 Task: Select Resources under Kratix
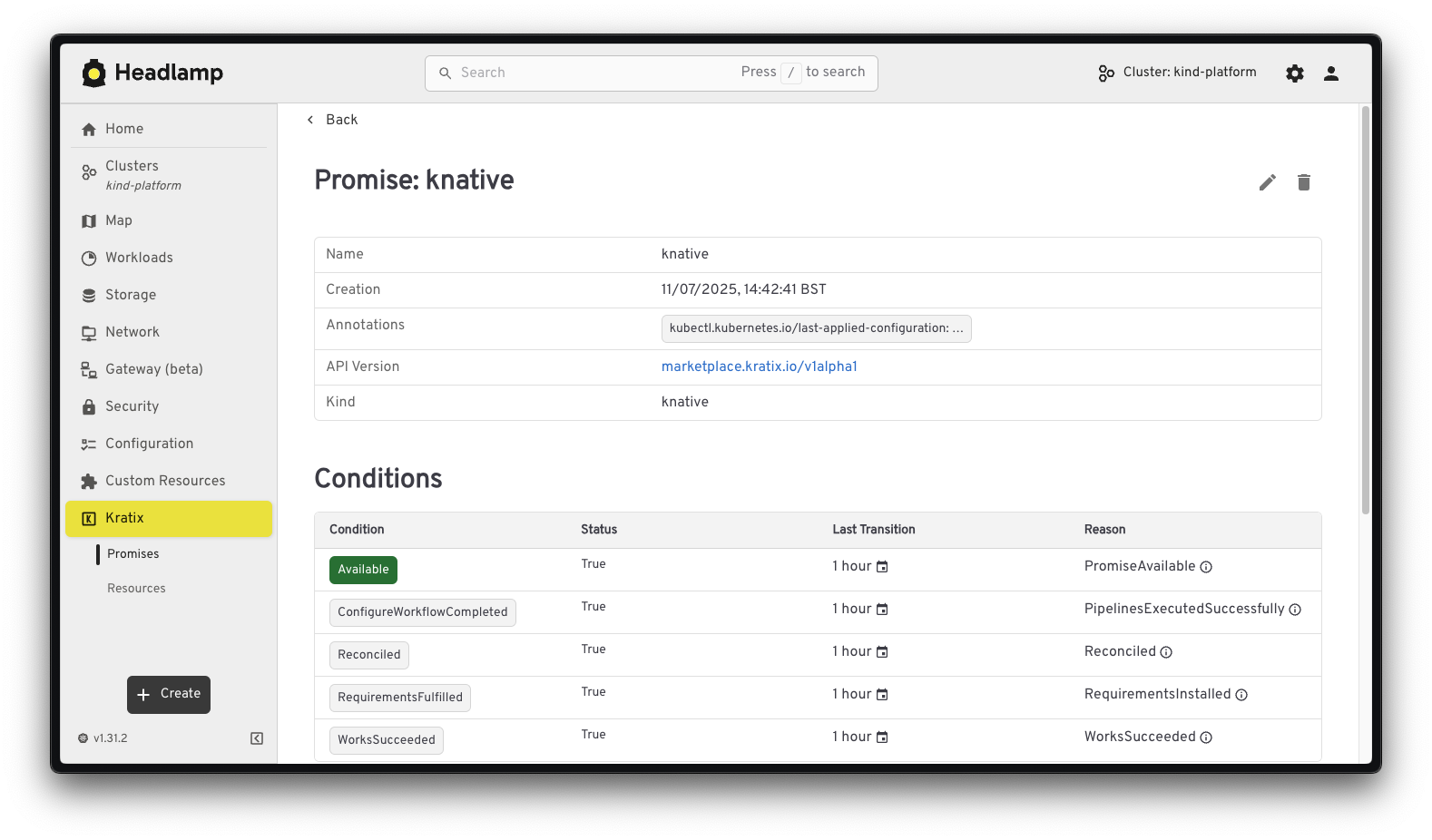click(136, 588)
